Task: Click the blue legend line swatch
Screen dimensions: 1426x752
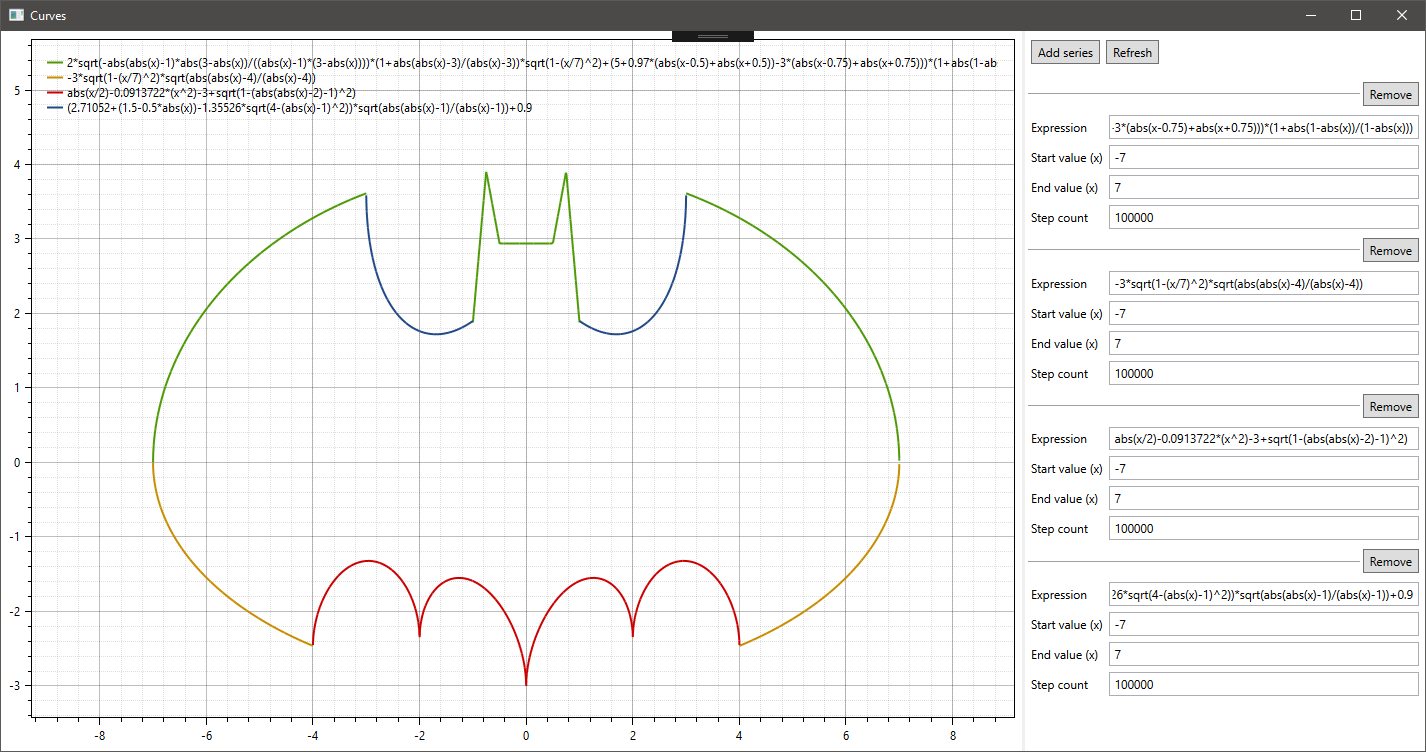Action: click(x=54, y=107)
